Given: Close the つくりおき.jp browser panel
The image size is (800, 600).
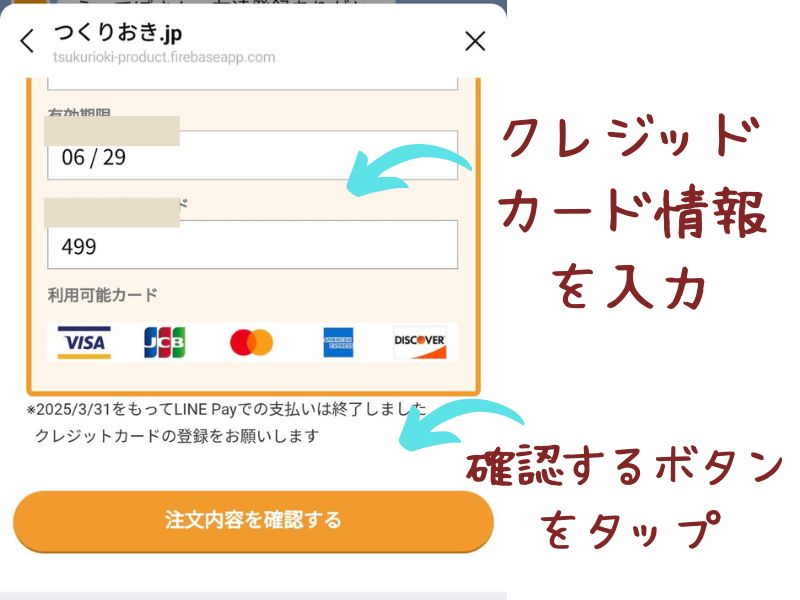Looking at the screenshot, I should click(x=475, y=41).
